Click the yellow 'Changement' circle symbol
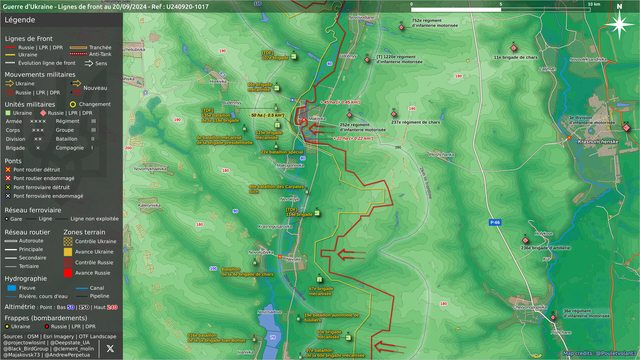 click(73, 104)
